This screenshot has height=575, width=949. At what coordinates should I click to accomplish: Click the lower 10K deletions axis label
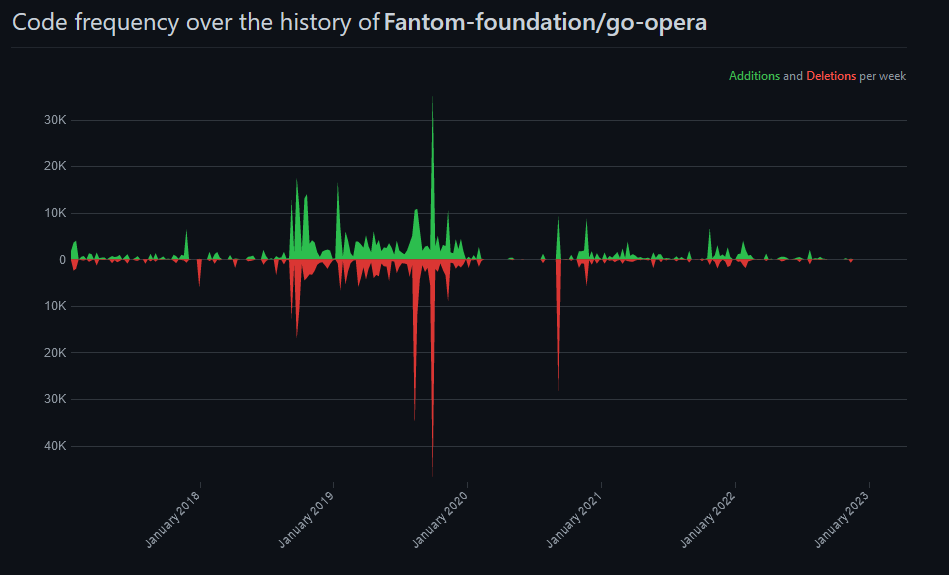tap(55, 306)
